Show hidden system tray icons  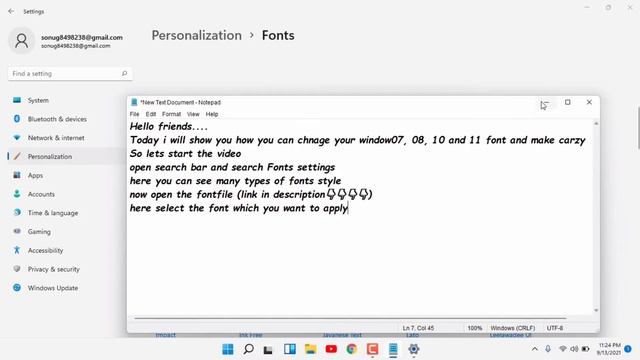pyautogui.click(x=534, y=349)
